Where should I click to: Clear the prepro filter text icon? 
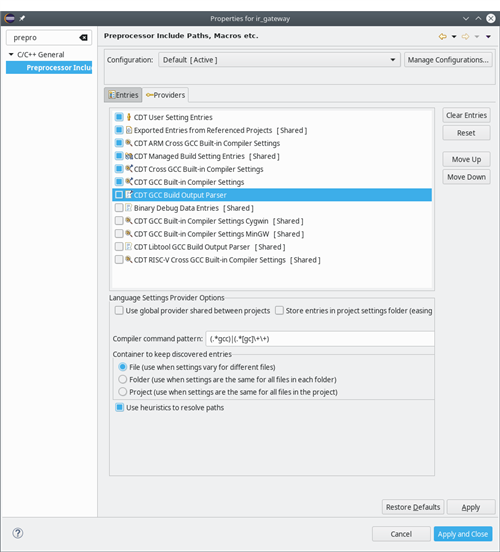[x=83, y=38]
